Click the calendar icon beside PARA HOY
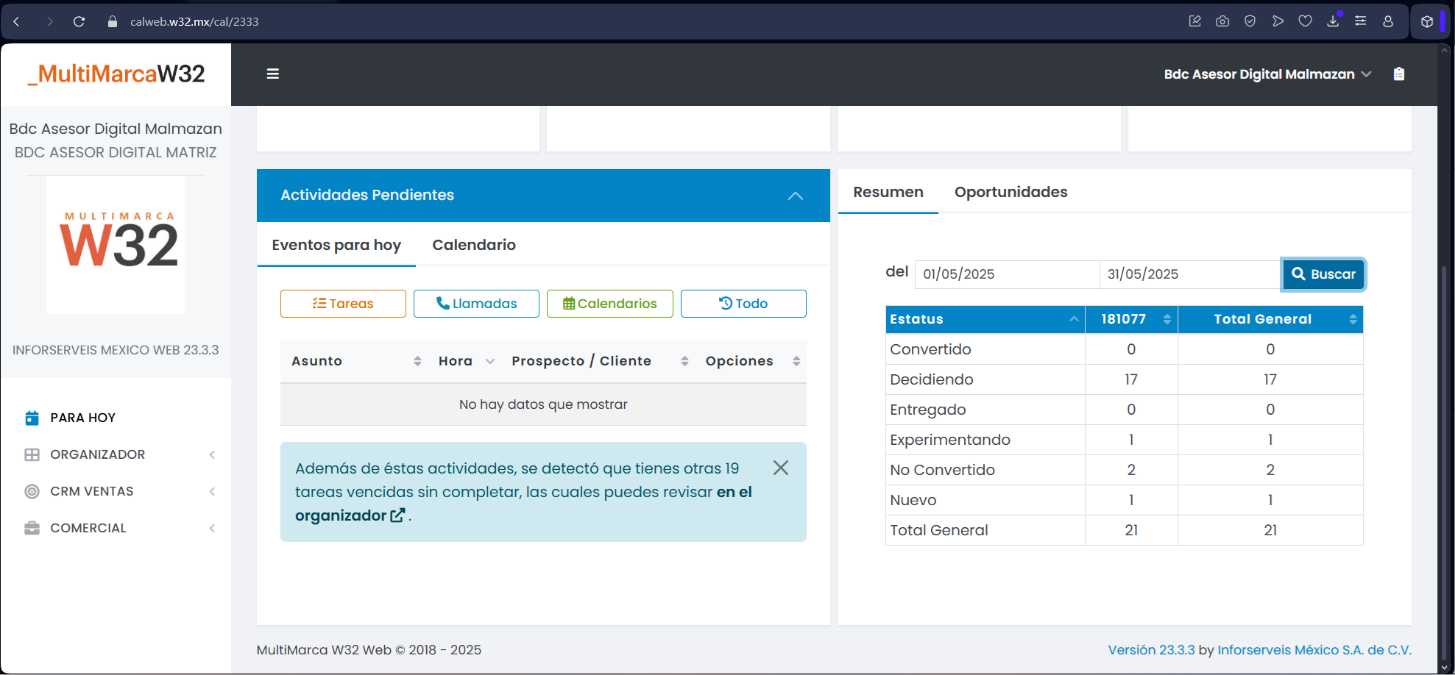 [x=32, y=418]
